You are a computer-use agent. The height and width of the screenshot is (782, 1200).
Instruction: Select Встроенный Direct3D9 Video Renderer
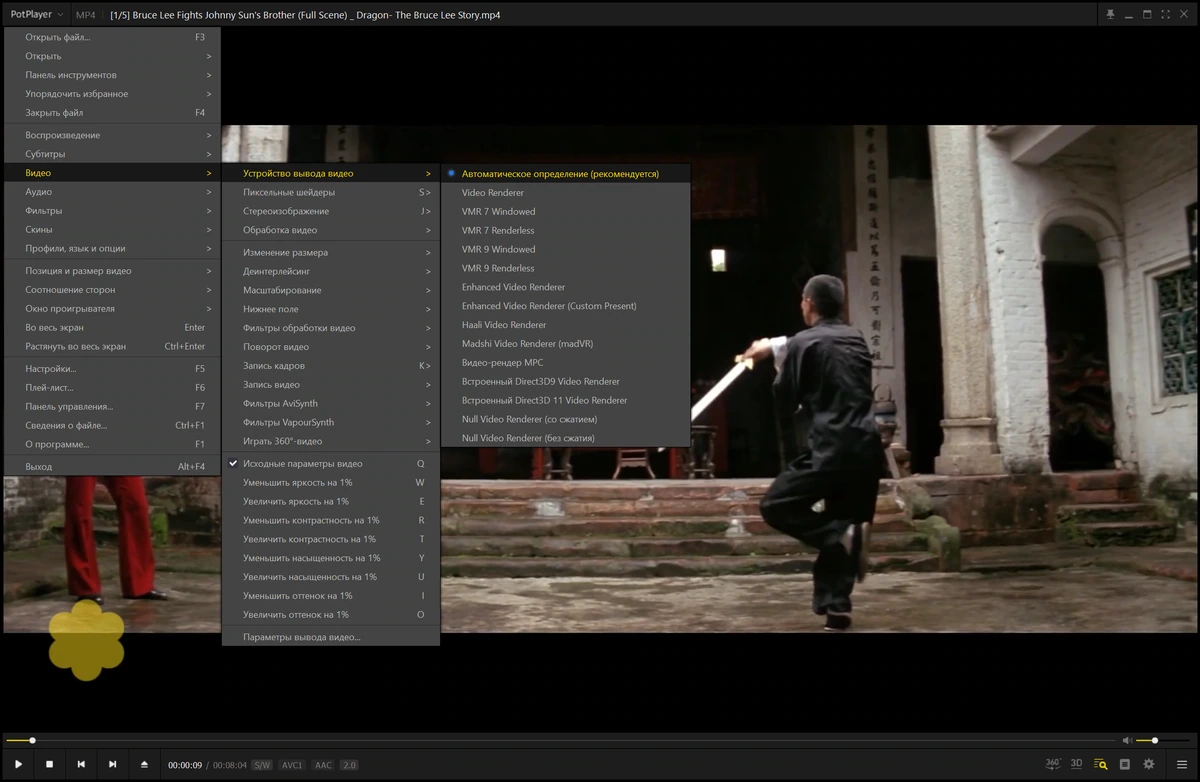565,382
